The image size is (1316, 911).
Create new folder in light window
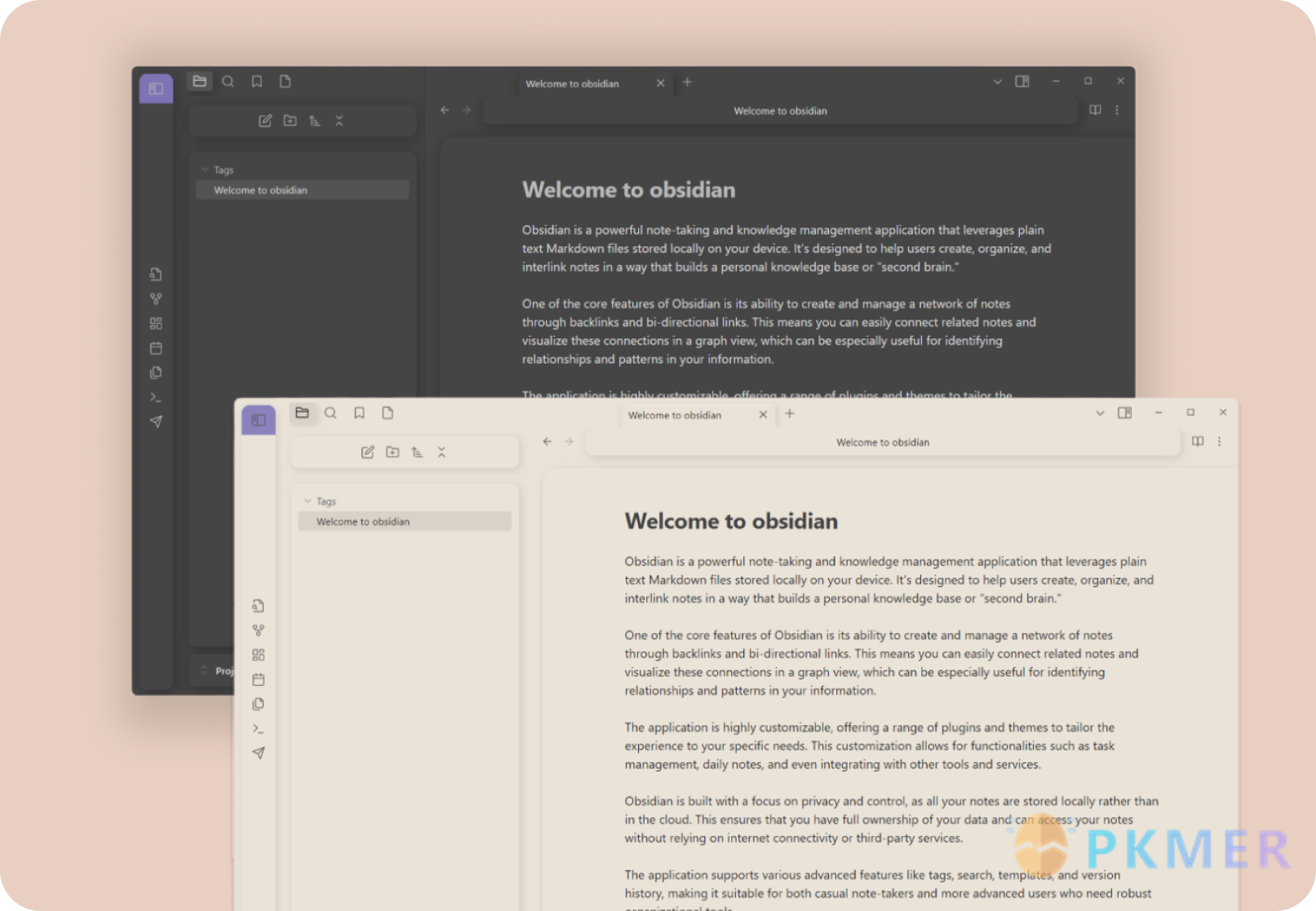point(392,452)
